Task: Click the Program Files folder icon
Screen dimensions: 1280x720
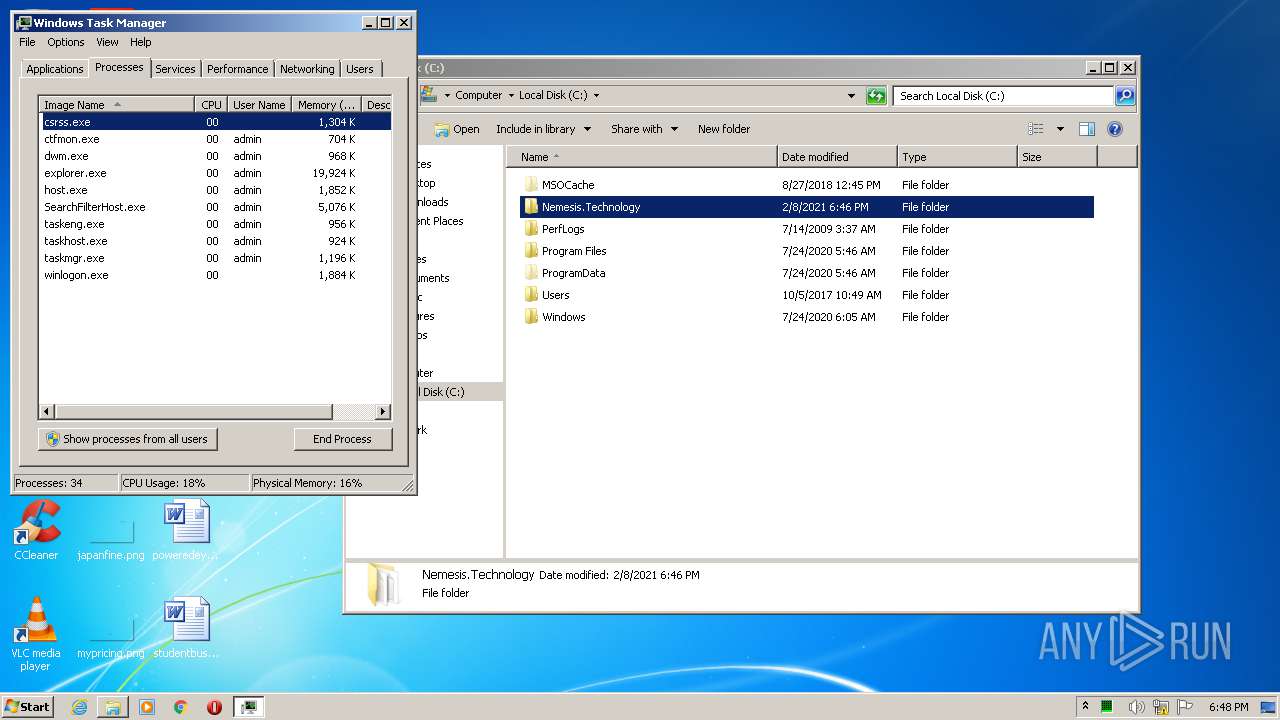Action: tap(531, 251)
